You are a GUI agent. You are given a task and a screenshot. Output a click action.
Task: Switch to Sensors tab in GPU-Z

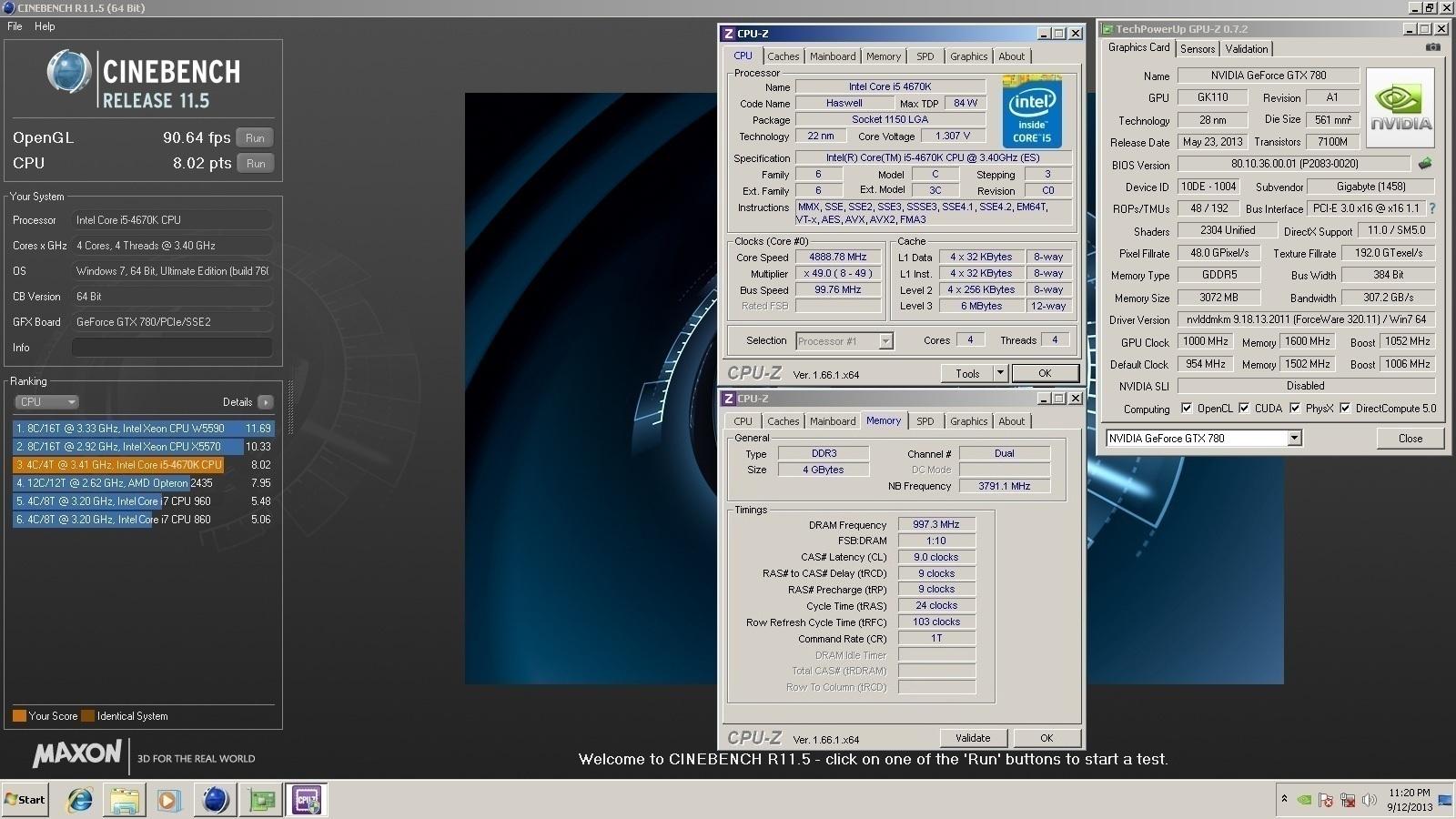tap(1198, 49)
